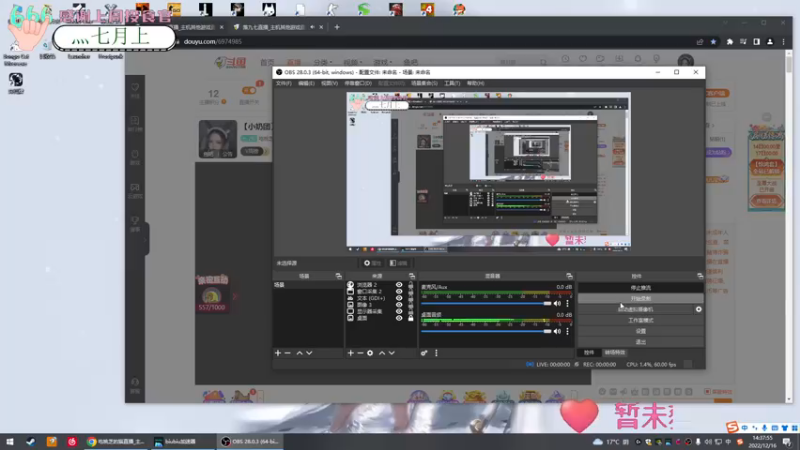Pop out the Sources dock panel
This screenshot has width=800, height=450.
412,276
